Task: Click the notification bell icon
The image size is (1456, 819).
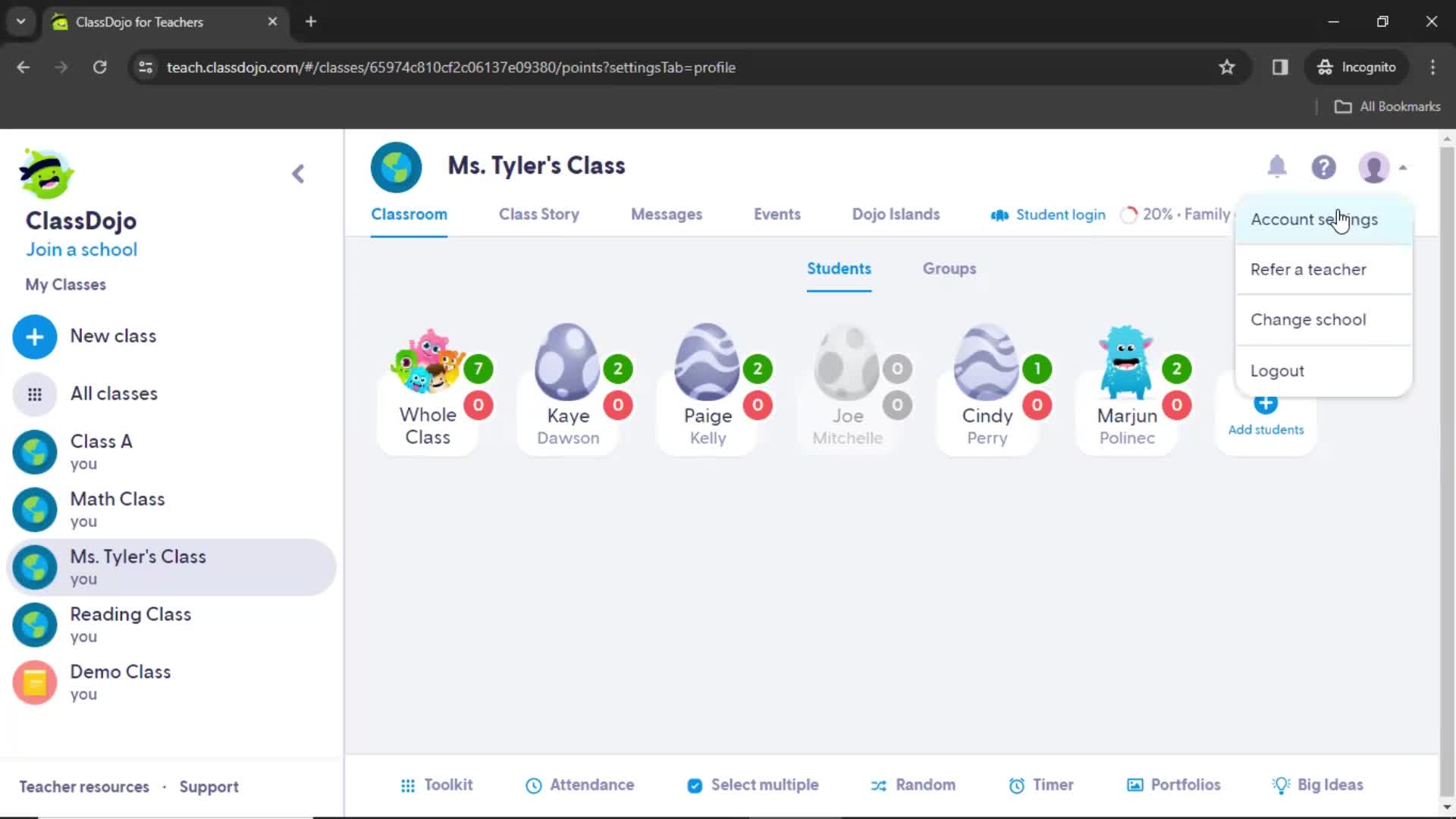Action: click(x=1277, y=166)
